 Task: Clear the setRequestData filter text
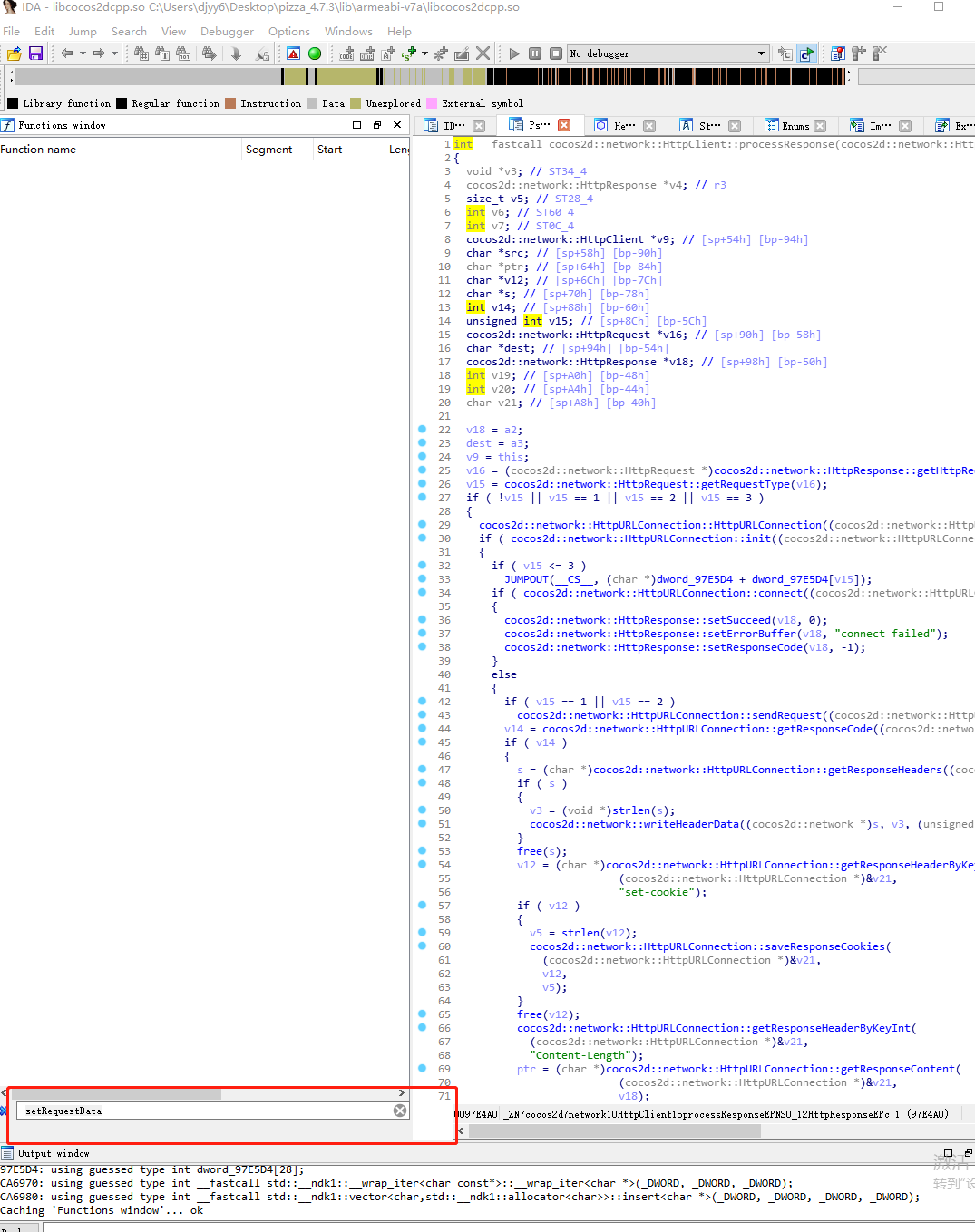tap(400, 1111)
